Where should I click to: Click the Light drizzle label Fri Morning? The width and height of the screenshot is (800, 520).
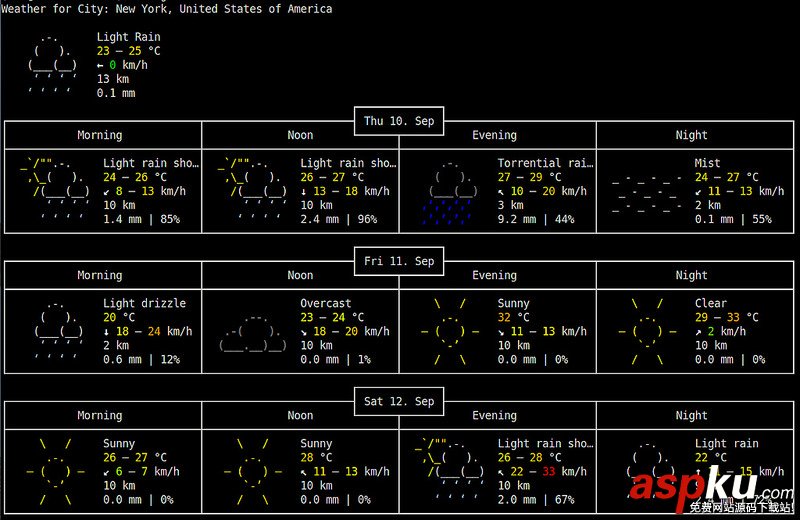(144, 304)
